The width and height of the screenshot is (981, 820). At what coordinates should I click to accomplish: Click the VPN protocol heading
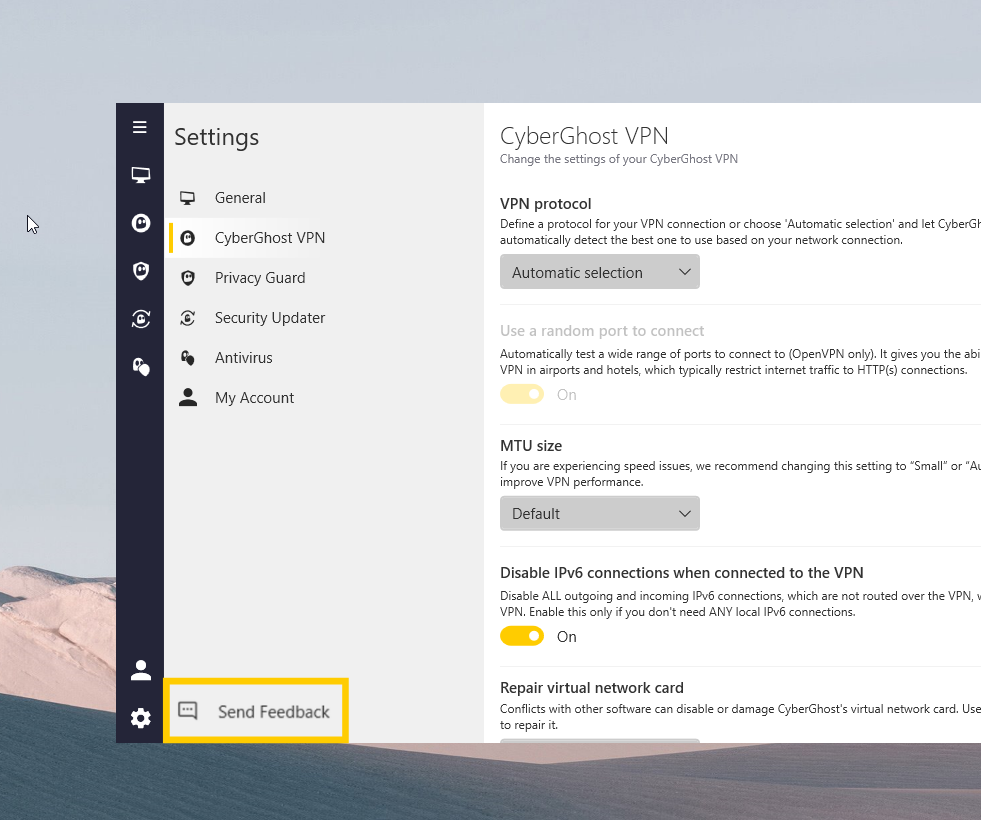pyautogui.click(x=546, y=204)
